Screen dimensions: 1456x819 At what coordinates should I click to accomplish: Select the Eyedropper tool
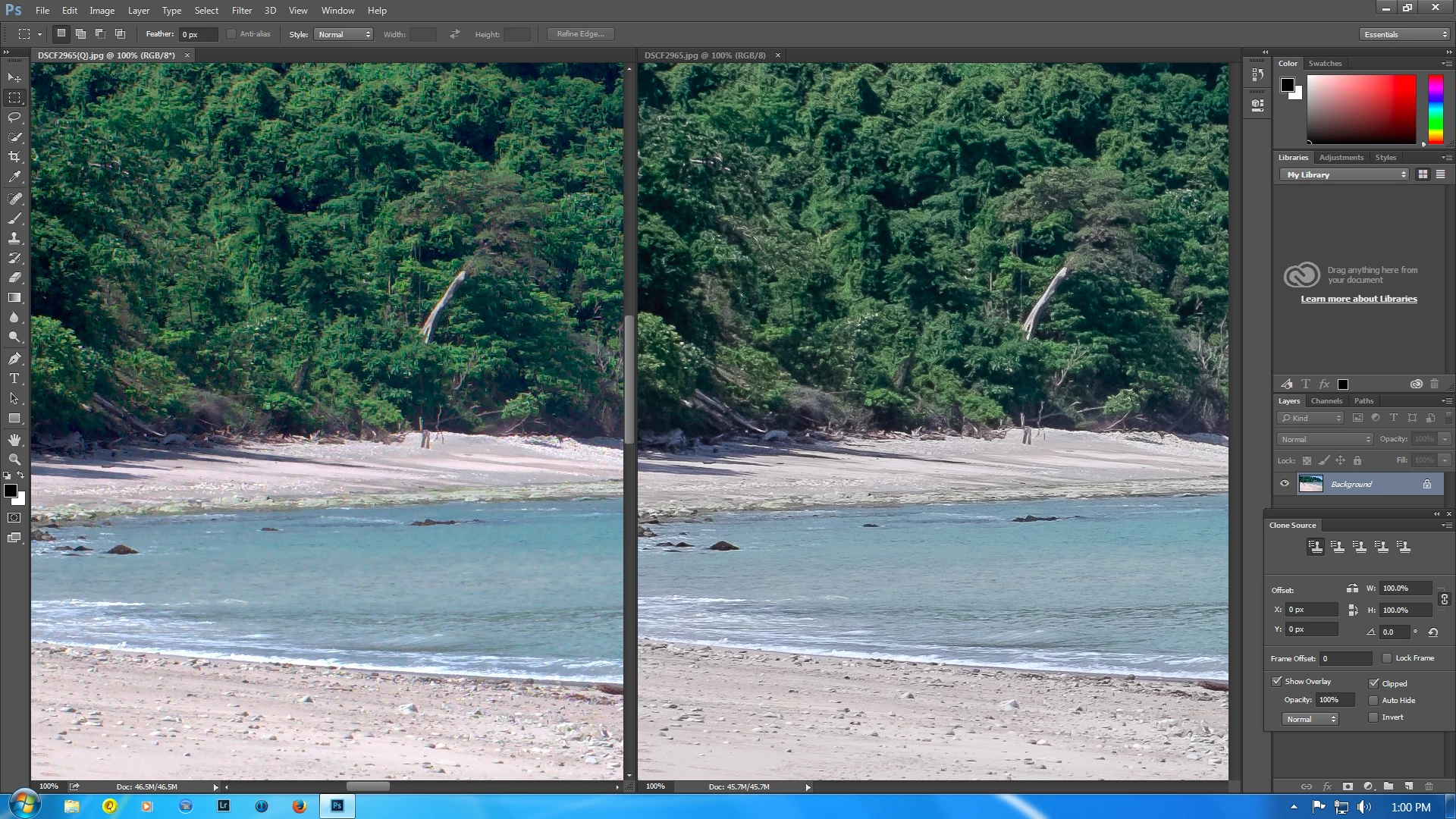[14, 177]
